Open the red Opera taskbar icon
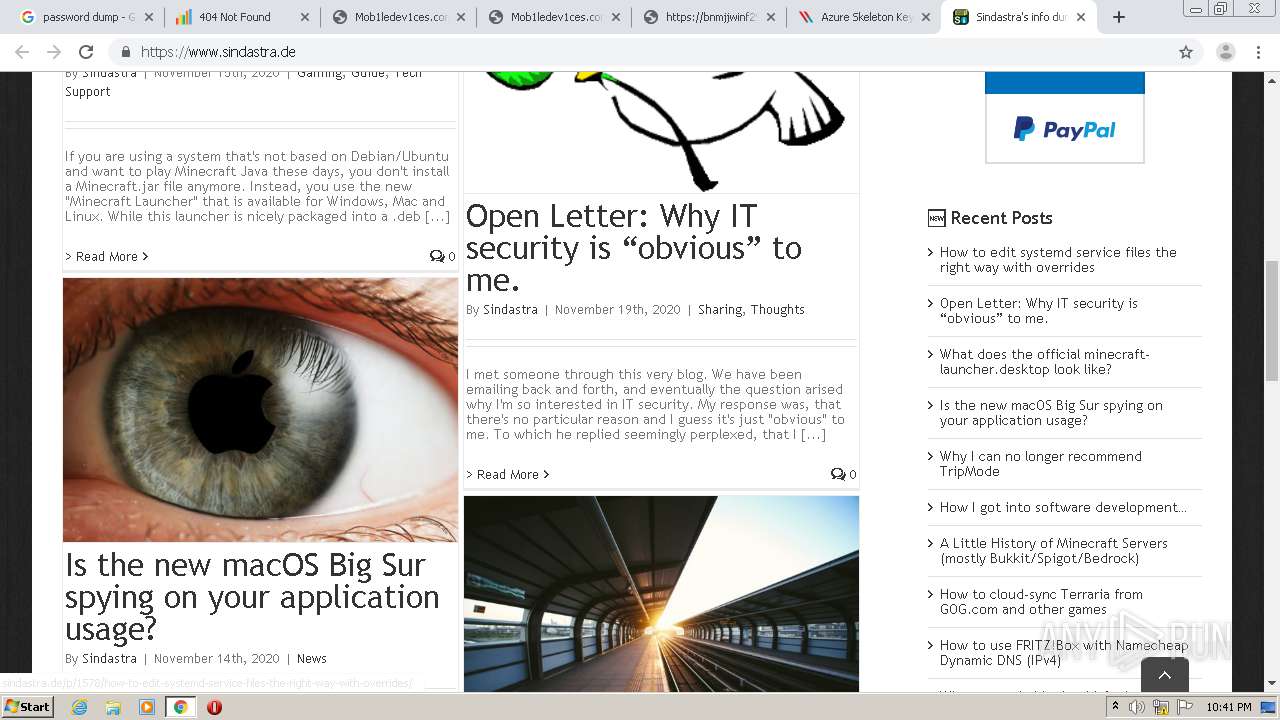This screenshot has width=1280, height=720. coord(214,707)
